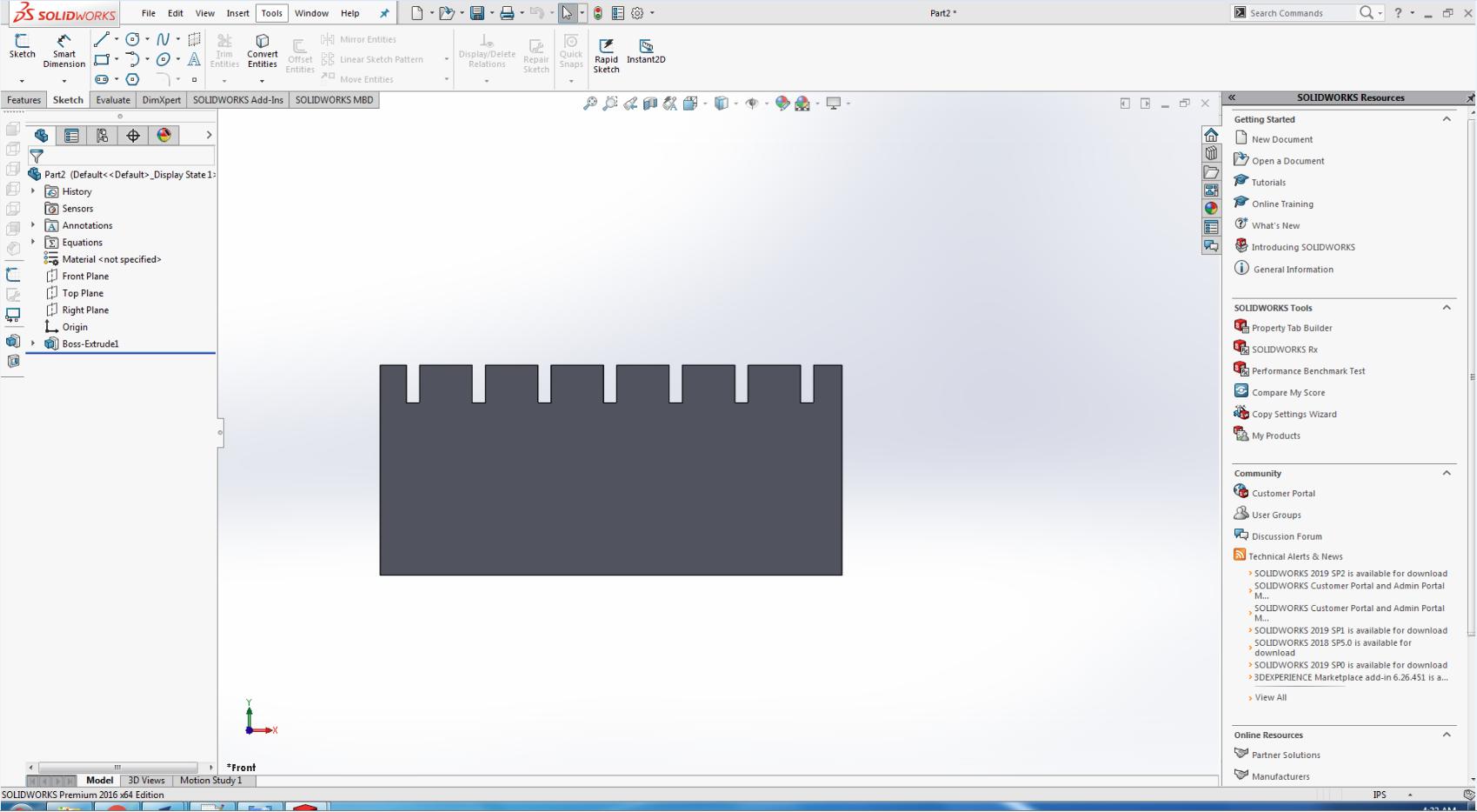Open the Custom Properties task pane tab
This screenshot has height=812, width=1477.
click(1211, 227)
